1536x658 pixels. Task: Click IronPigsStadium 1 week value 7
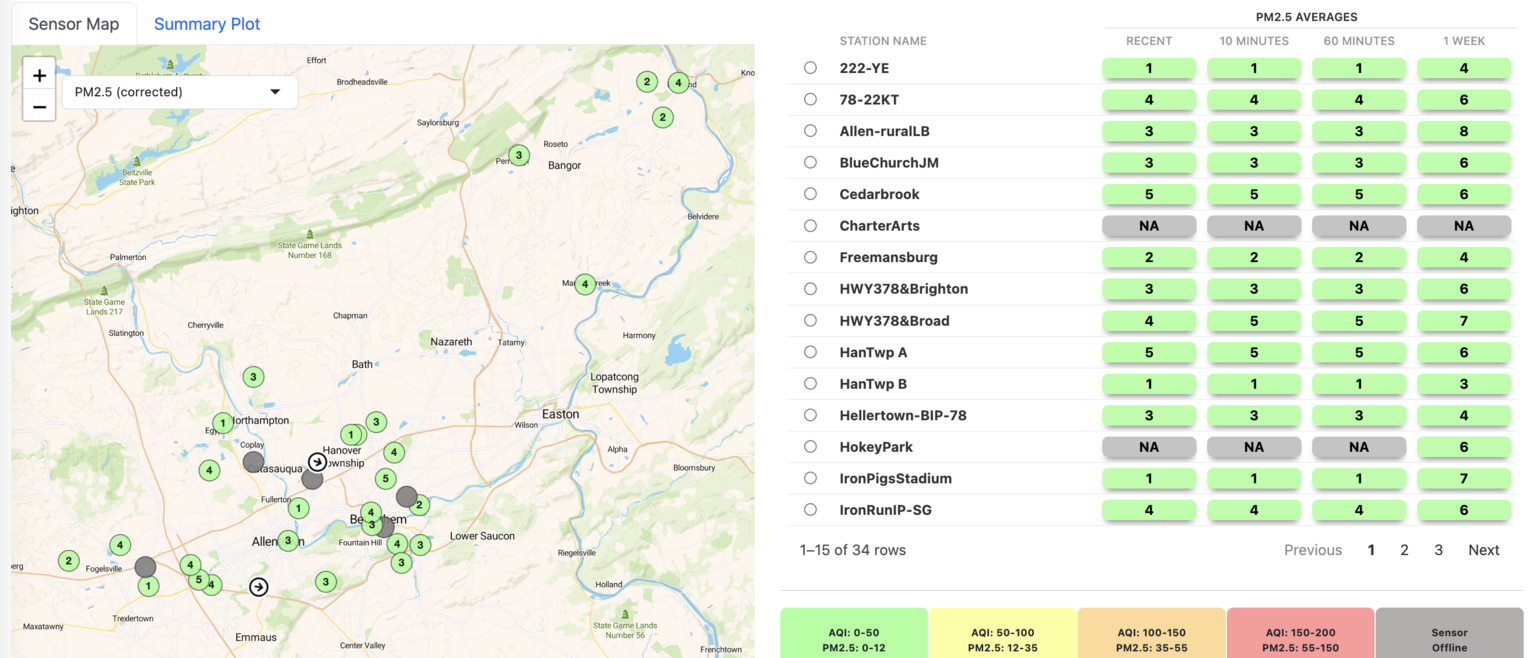pyautogui.click(x=1464, y=478)
